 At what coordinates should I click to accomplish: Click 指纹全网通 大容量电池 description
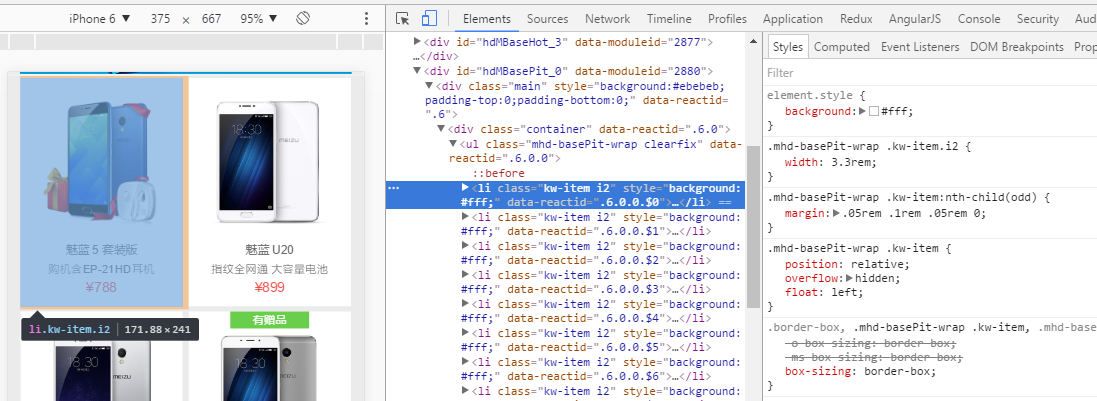[269, 269]
